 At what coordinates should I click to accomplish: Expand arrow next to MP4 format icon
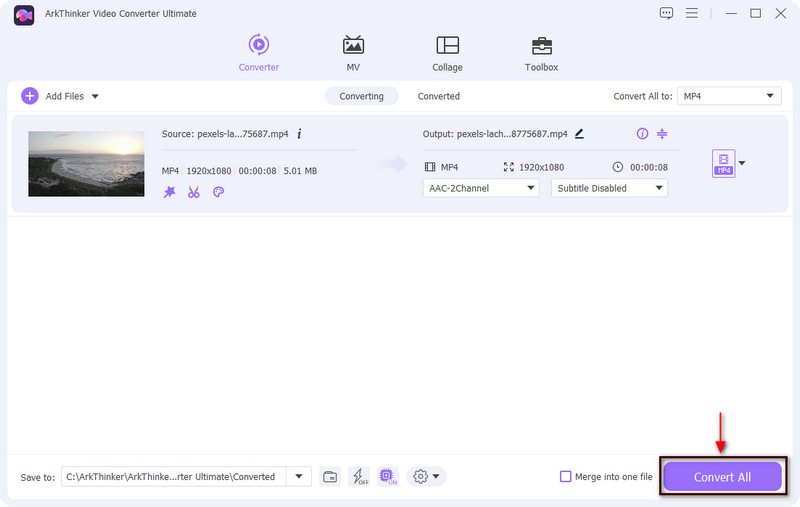coord(742,163)
